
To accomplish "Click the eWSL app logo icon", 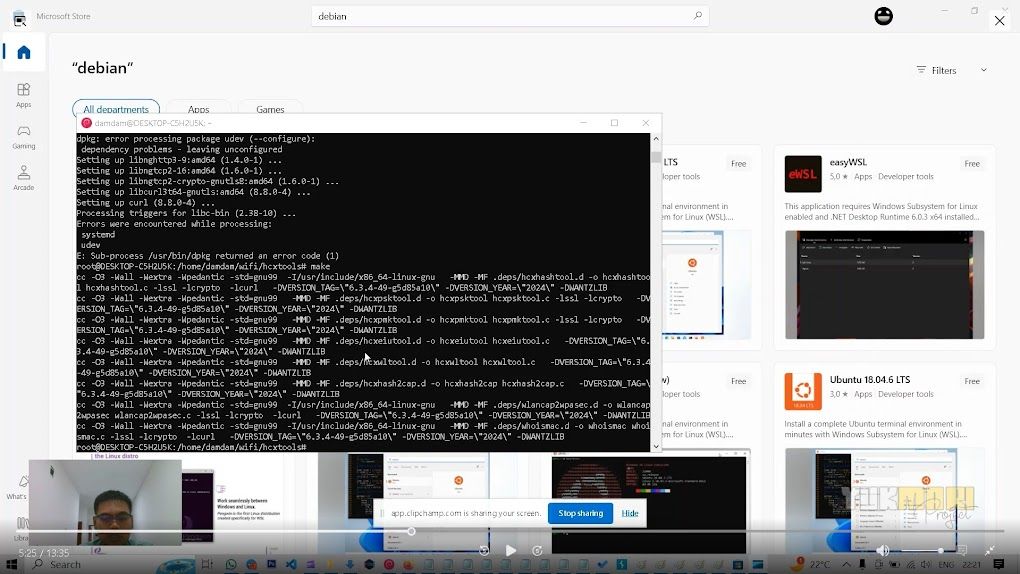I will pyautogui.click(x=803, y=174).
